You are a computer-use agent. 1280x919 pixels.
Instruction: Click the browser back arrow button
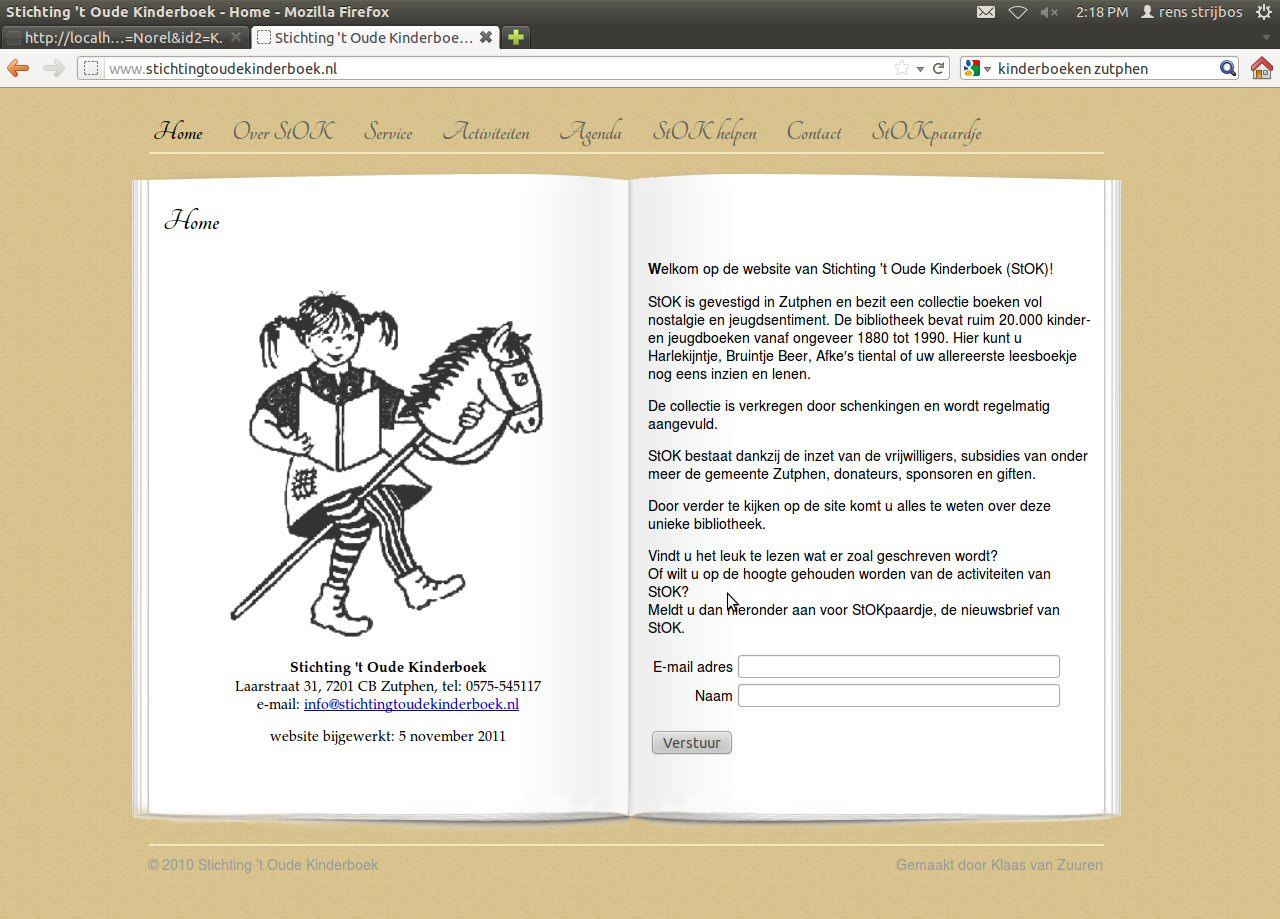18,68
